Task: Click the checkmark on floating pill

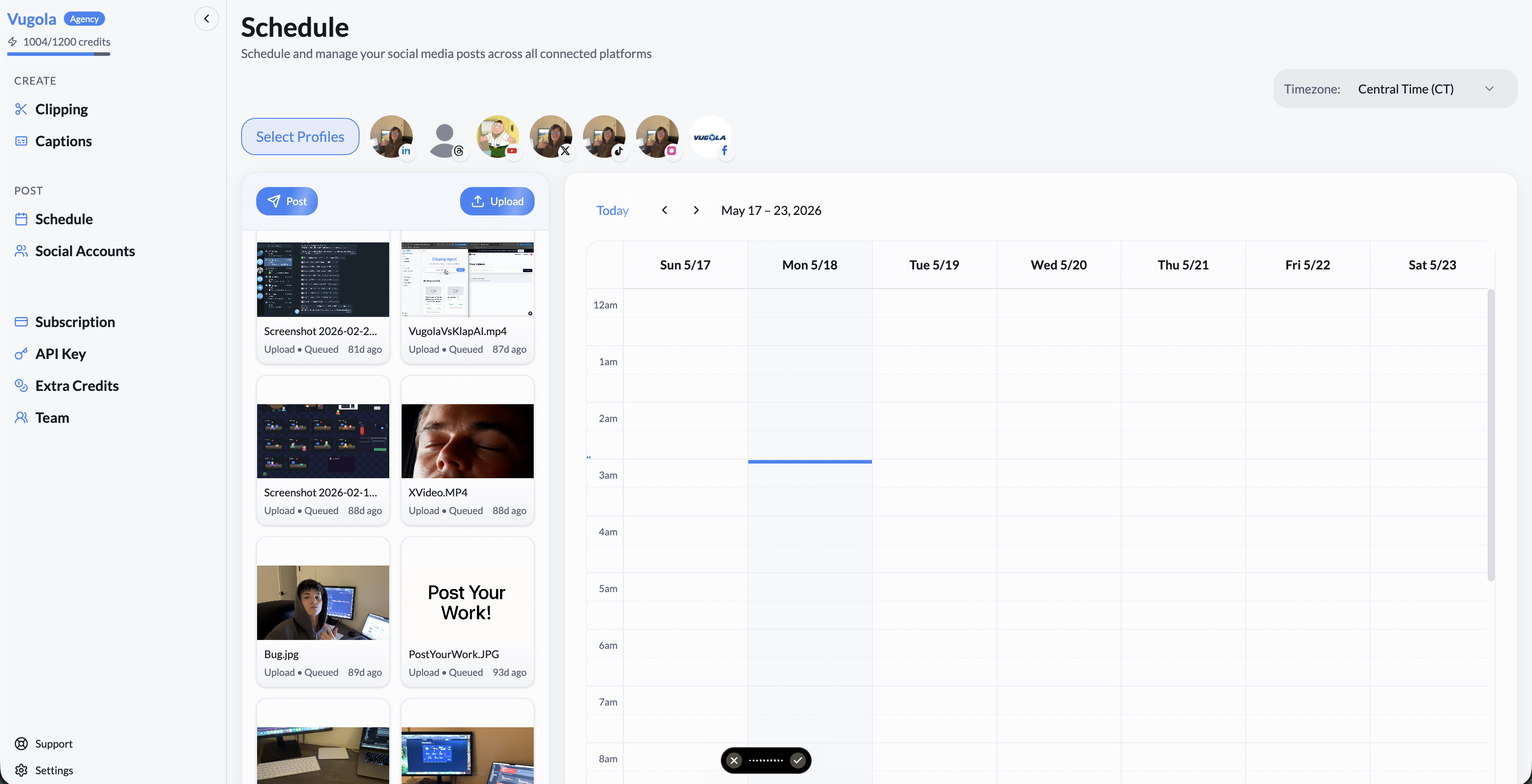Action: 797,760
